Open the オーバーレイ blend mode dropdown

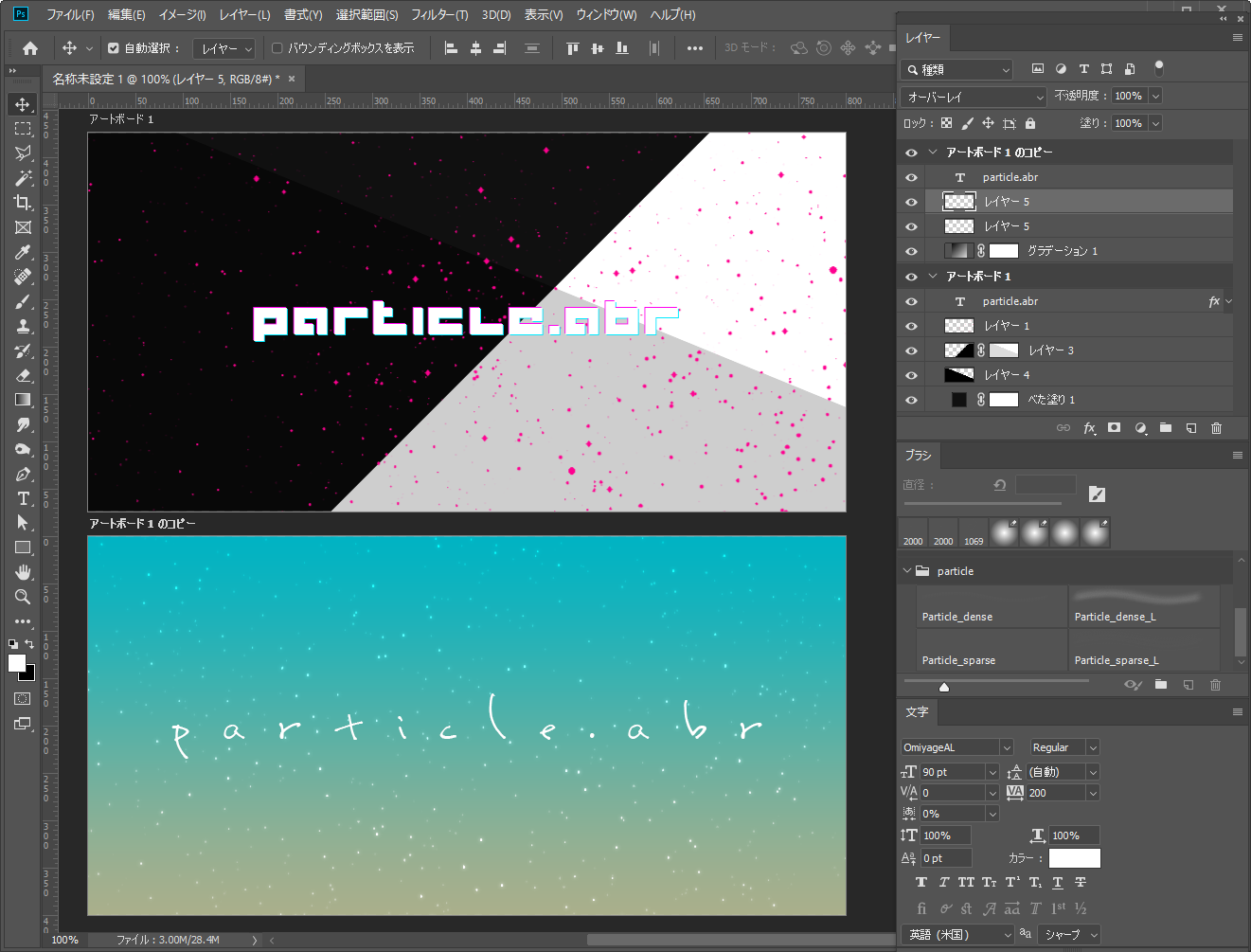tap(973, 97)
